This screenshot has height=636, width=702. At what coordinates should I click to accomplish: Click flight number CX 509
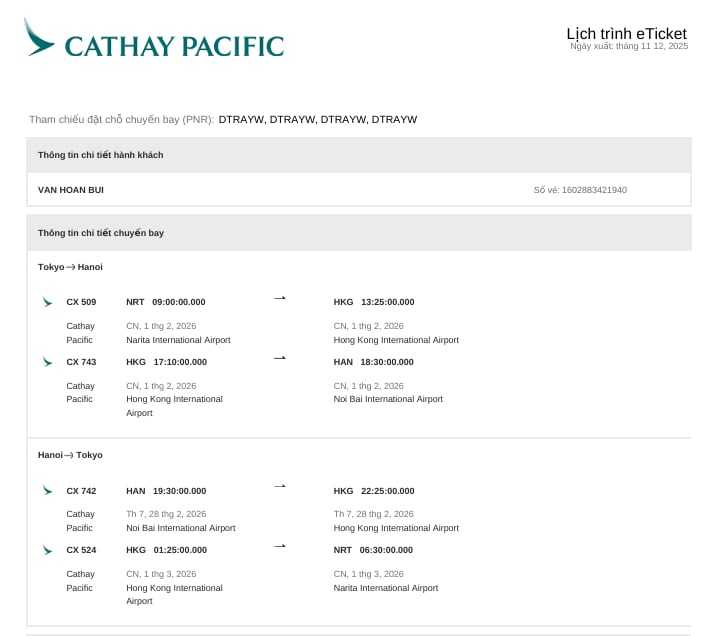[81, 302]
